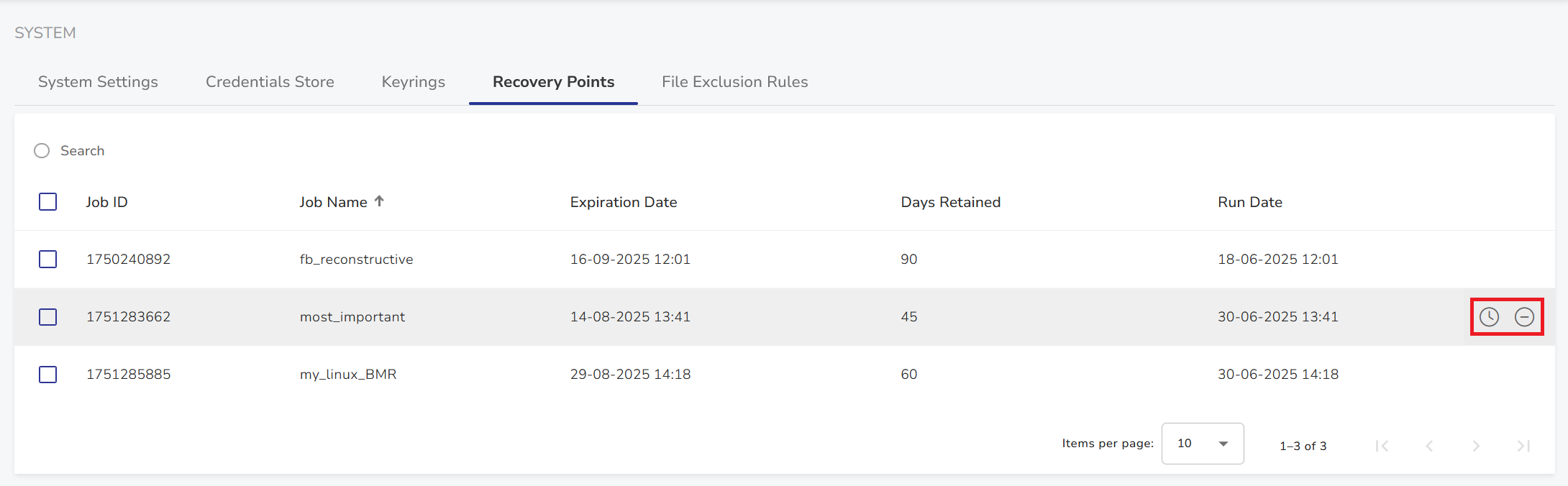This screenshot has width=1568, height=486.
Task: Select the my_linux_BMR row checkbox
Action: pos(48,375)
